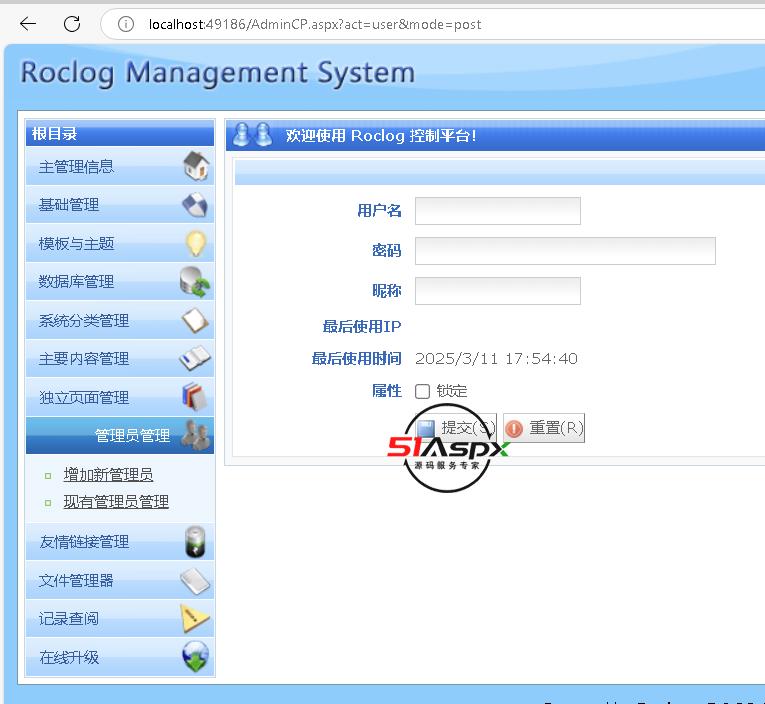
Task: Click the Roclog Management System title
Action: pos(218,73)
